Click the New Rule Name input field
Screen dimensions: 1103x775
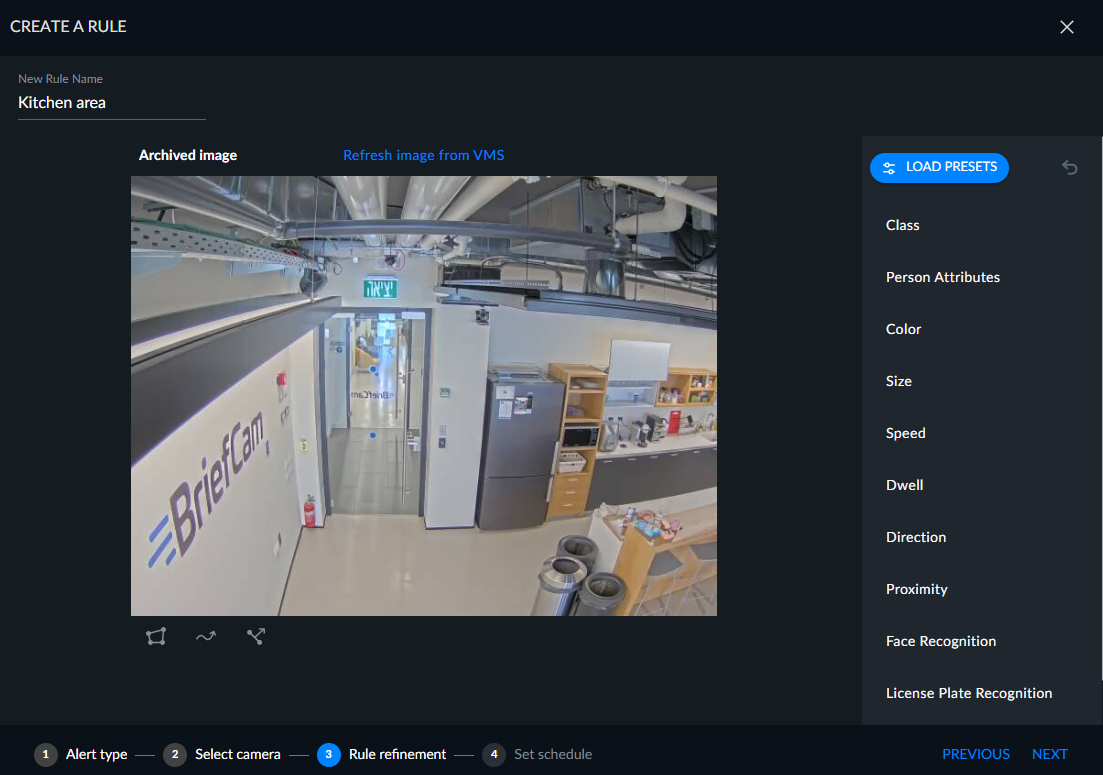click(111, 103)
